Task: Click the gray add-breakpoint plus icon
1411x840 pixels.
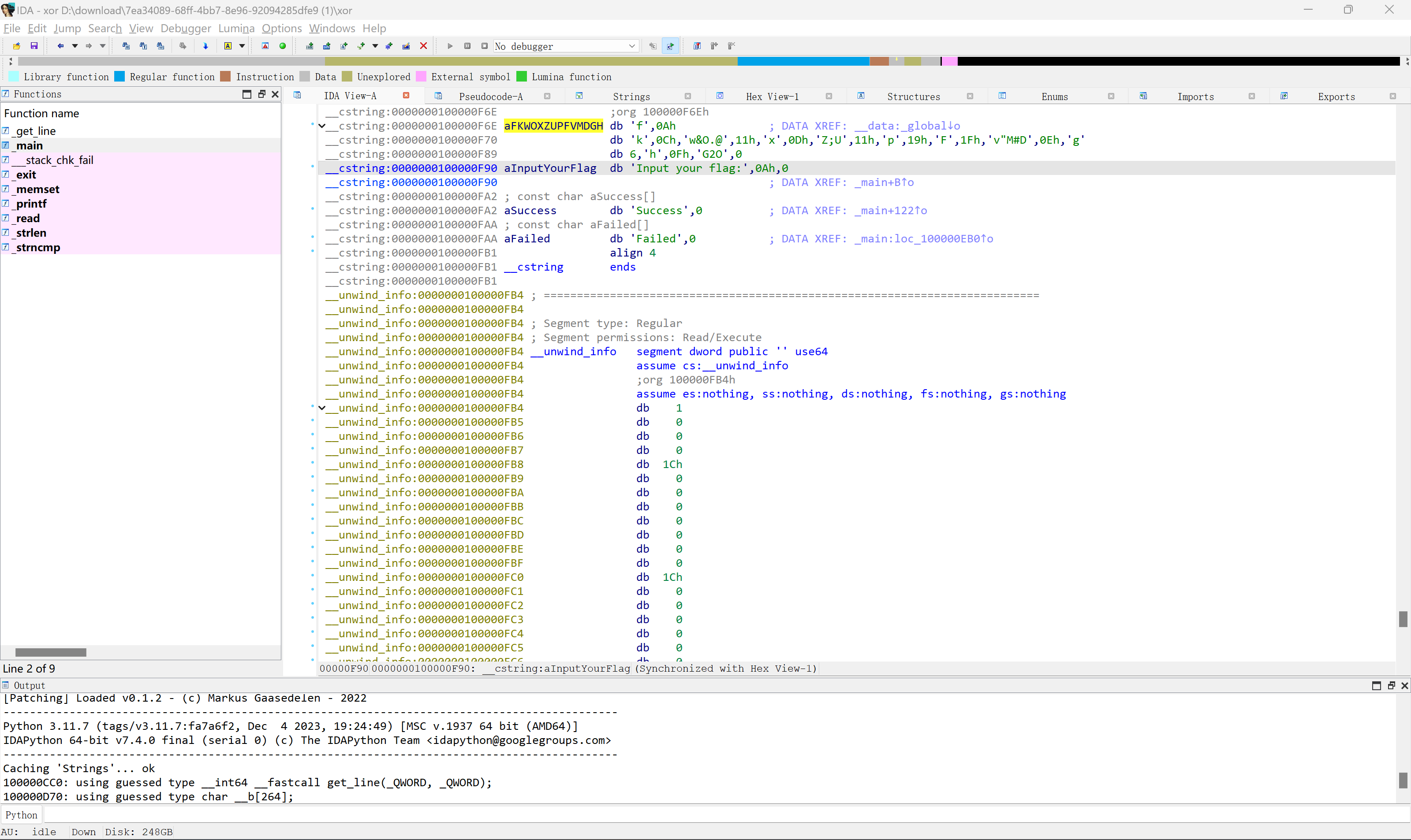Action: [x=714, y=46]
